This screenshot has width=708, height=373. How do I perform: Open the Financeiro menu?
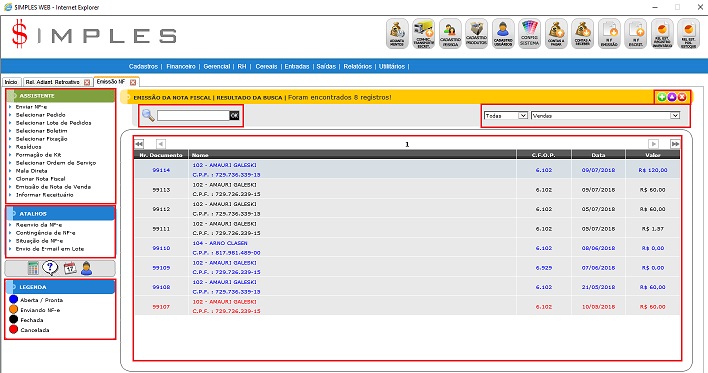[x=181, y=66]
